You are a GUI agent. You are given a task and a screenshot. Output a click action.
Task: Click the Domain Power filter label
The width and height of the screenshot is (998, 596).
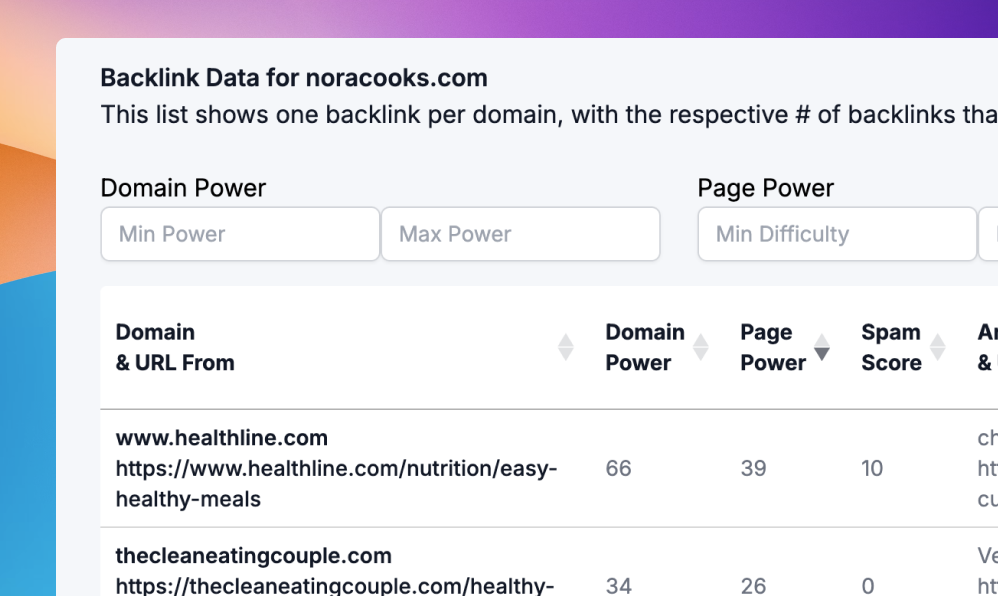click(x=183, y=188)
